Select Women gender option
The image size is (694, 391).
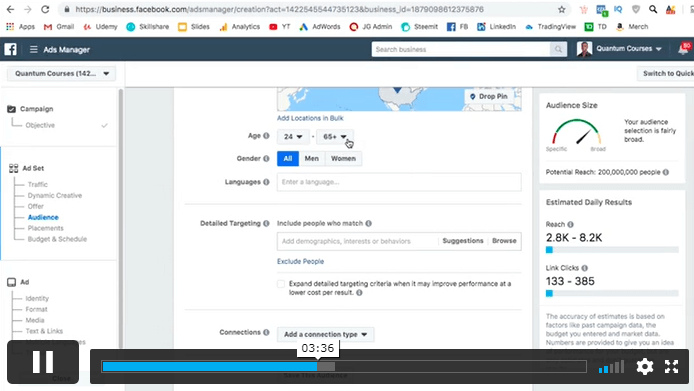[x=343, y=159]
